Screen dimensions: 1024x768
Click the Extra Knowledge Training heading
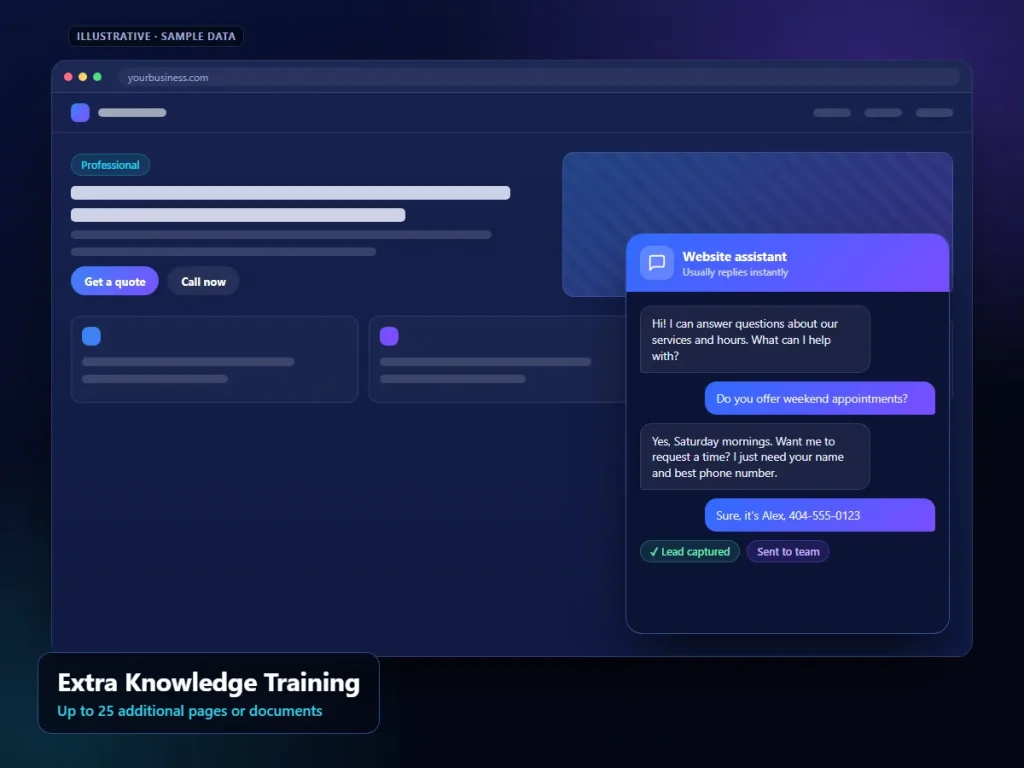tap(209, 682)
